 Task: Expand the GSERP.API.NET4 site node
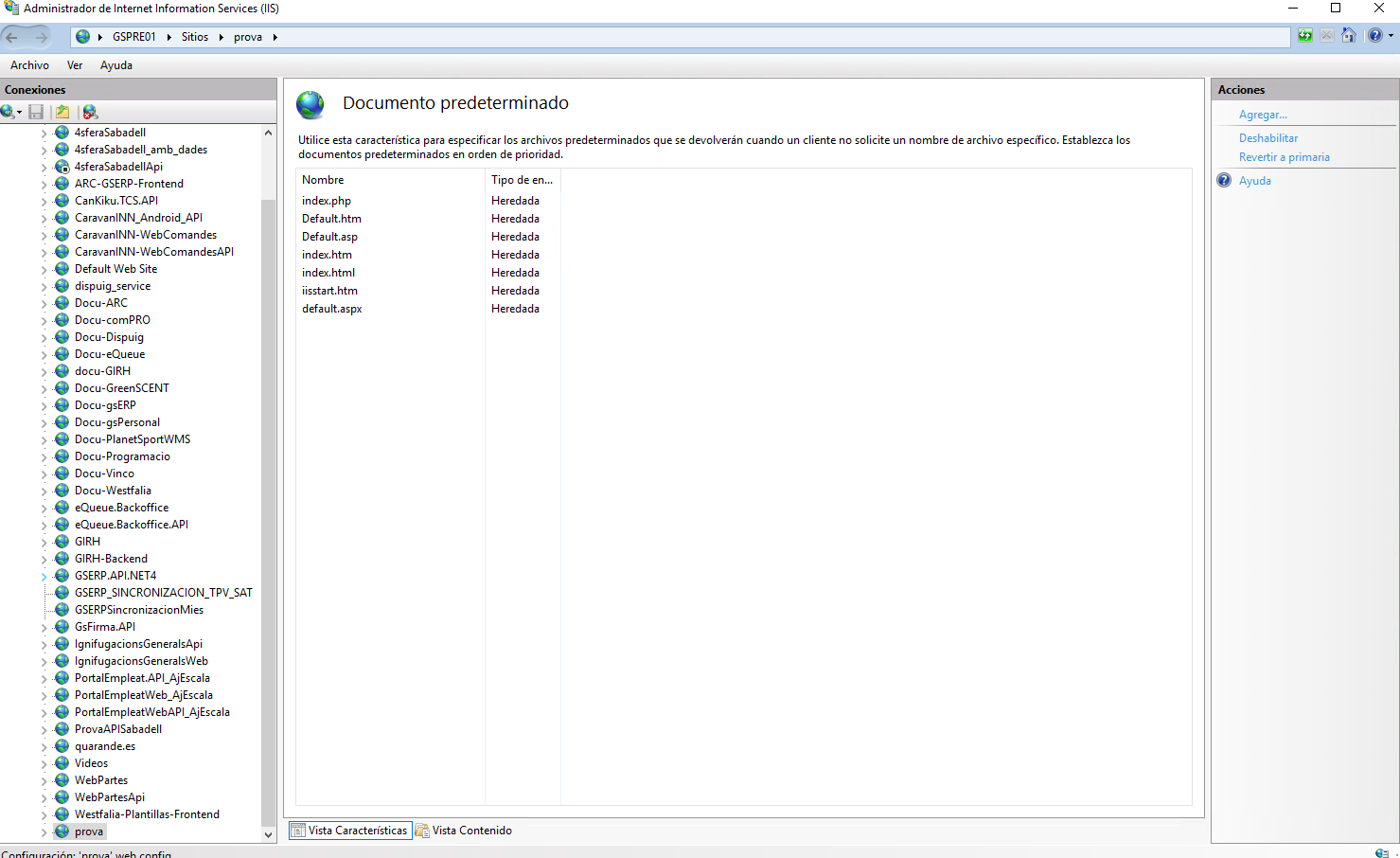click(44, 577)
